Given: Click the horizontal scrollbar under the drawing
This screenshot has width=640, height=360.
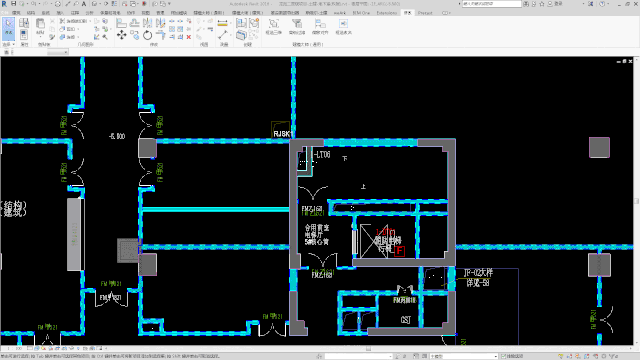Looking at the screenshot, I should 368,349.
